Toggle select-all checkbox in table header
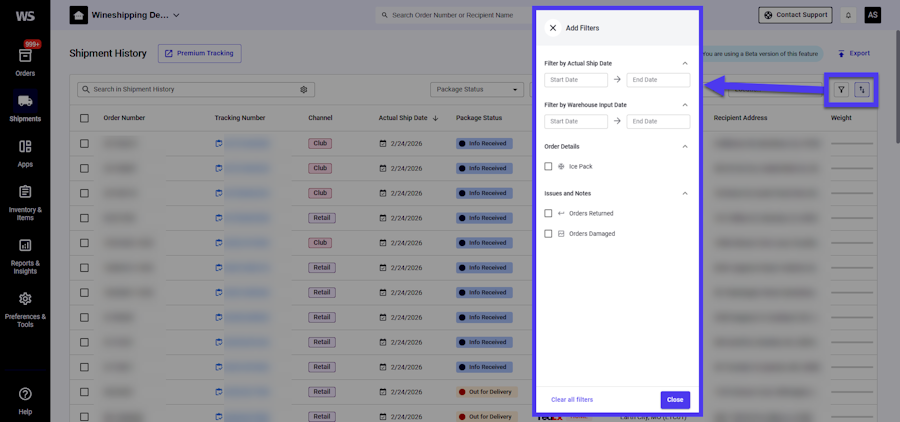The image size is (900, 422). pos(84,118)
